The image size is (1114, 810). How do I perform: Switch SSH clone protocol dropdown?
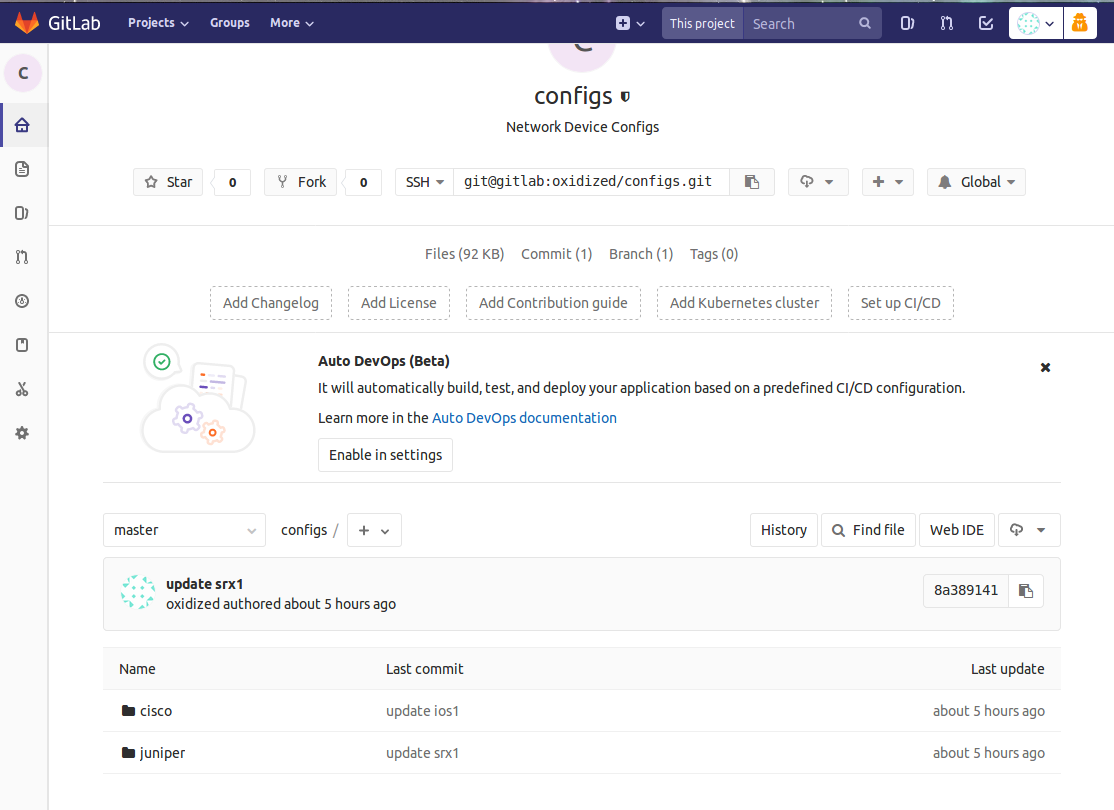click(x=424, y=182)
